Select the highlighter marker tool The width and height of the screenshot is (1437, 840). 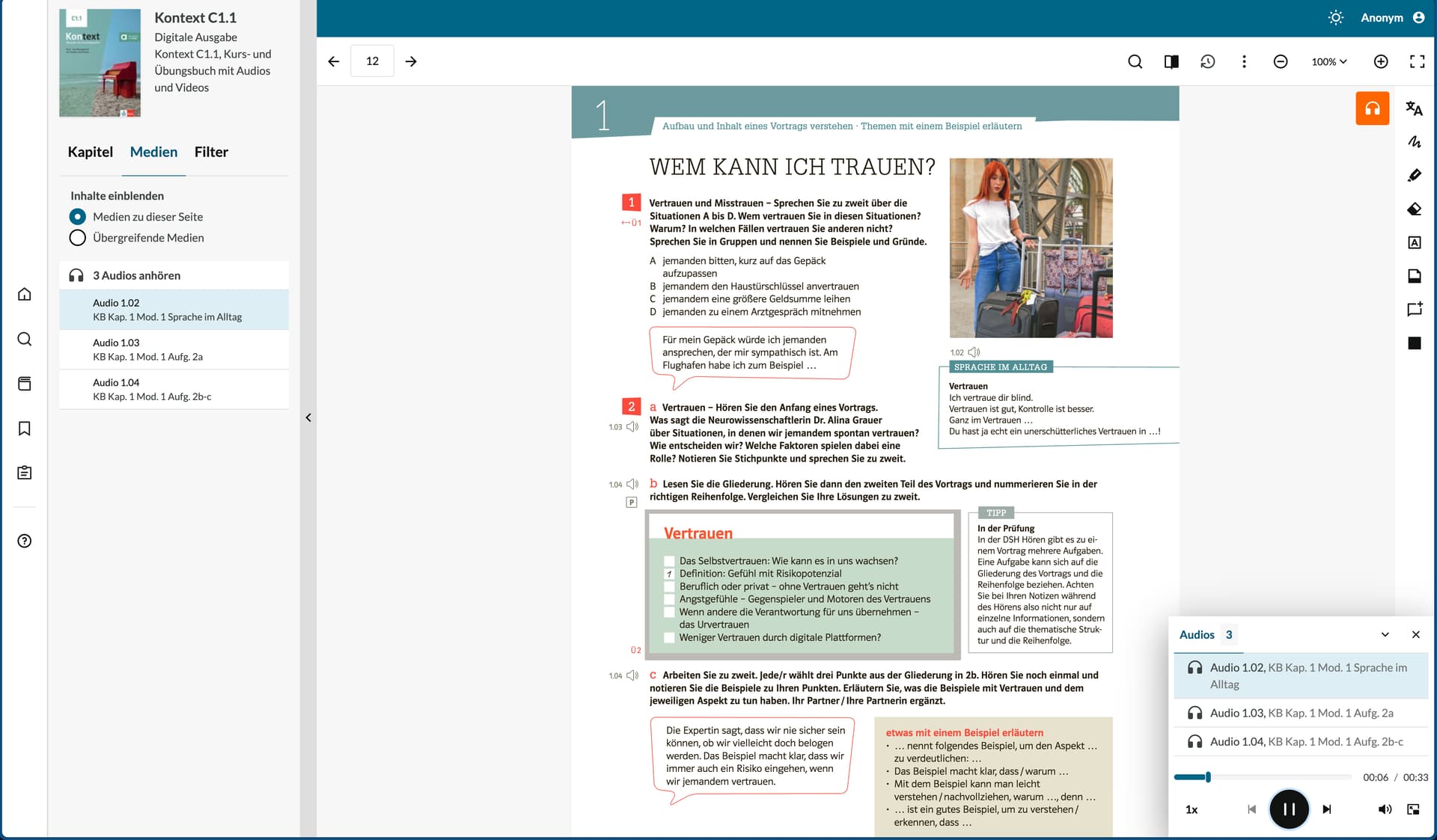pyautogui.click(x=1414, y=175)
